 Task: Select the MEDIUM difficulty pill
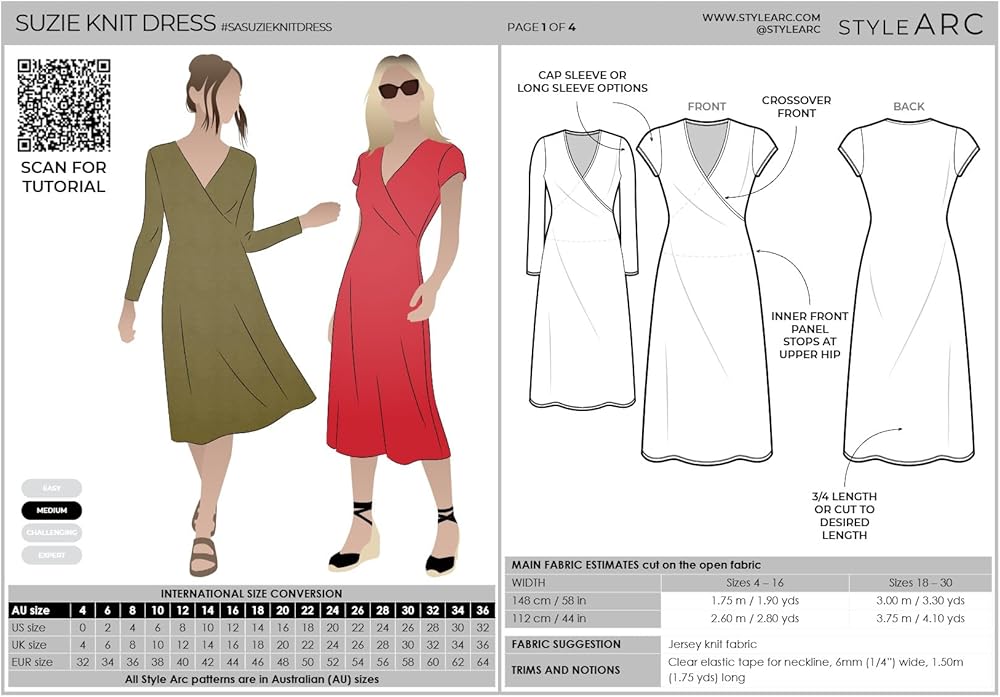(x=52, y=510)
